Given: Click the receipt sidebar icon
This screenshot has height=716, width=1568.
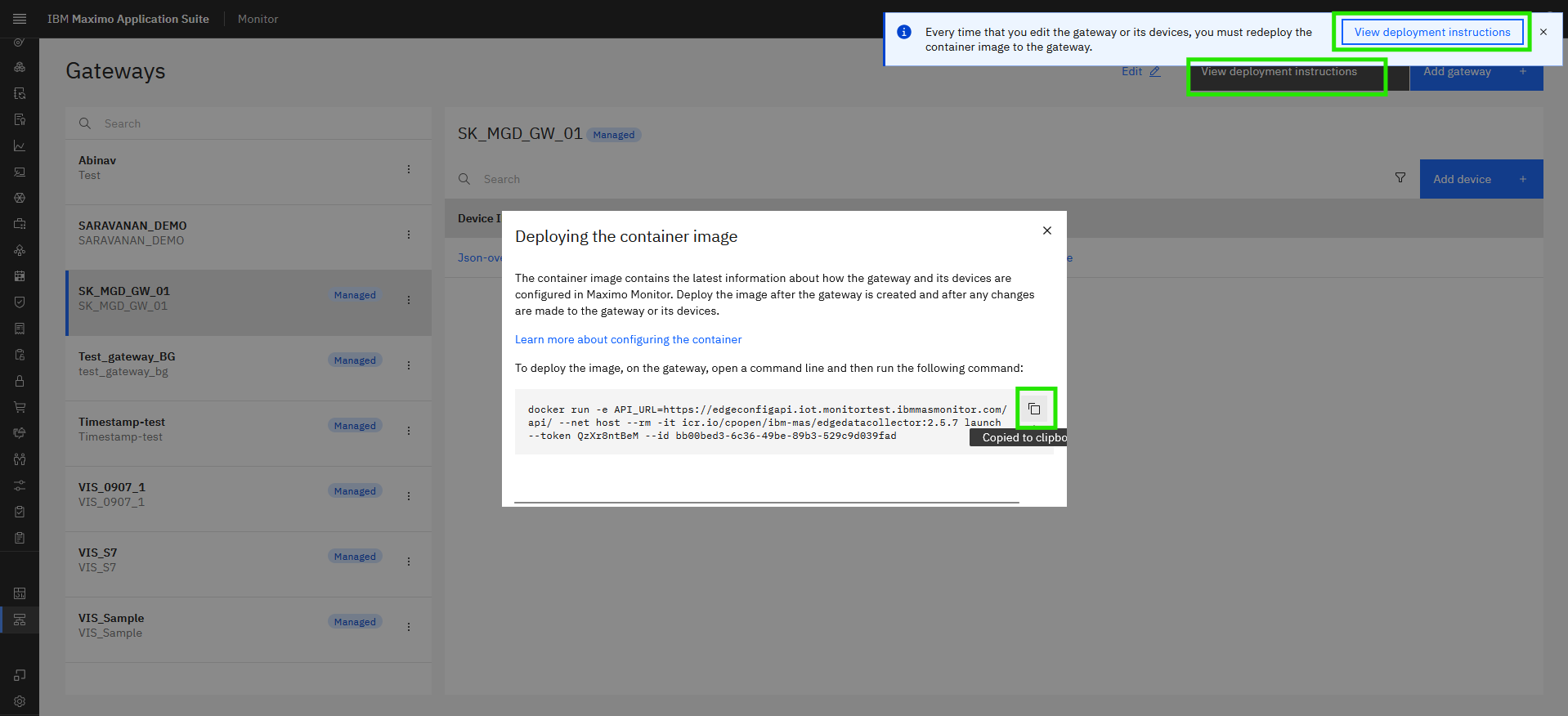Looking at the screenshot, I should pos(20,329).
